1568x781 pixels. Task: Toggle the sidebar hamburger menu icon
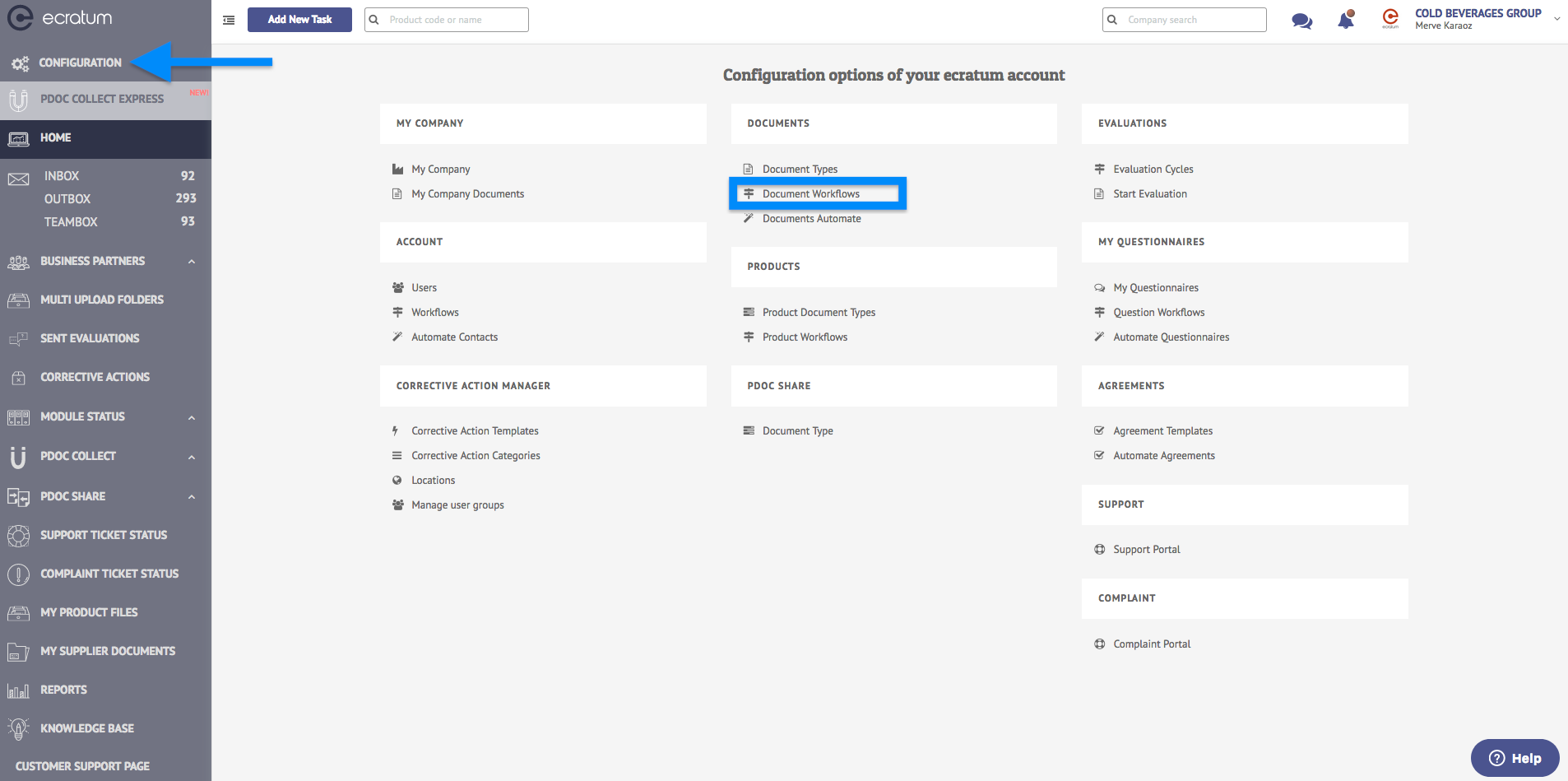(229, 20)
